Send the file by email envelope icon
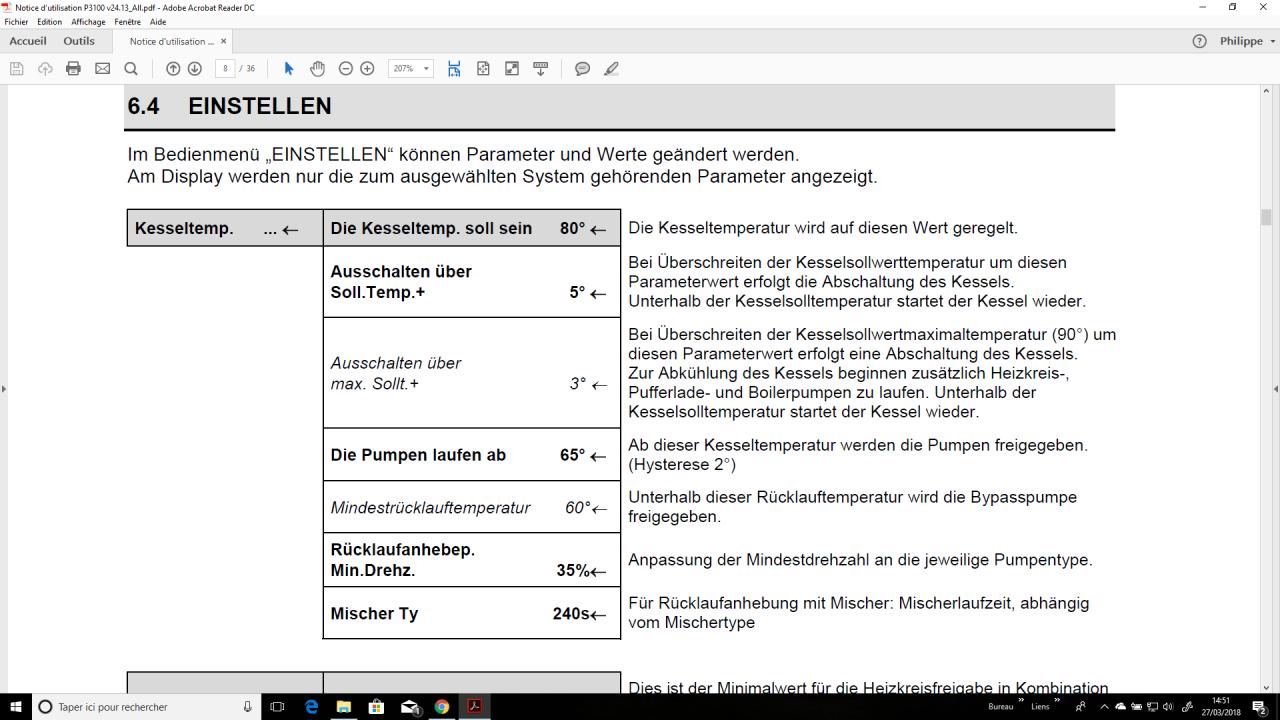The image size is (1280, 720). coord(102,69)
